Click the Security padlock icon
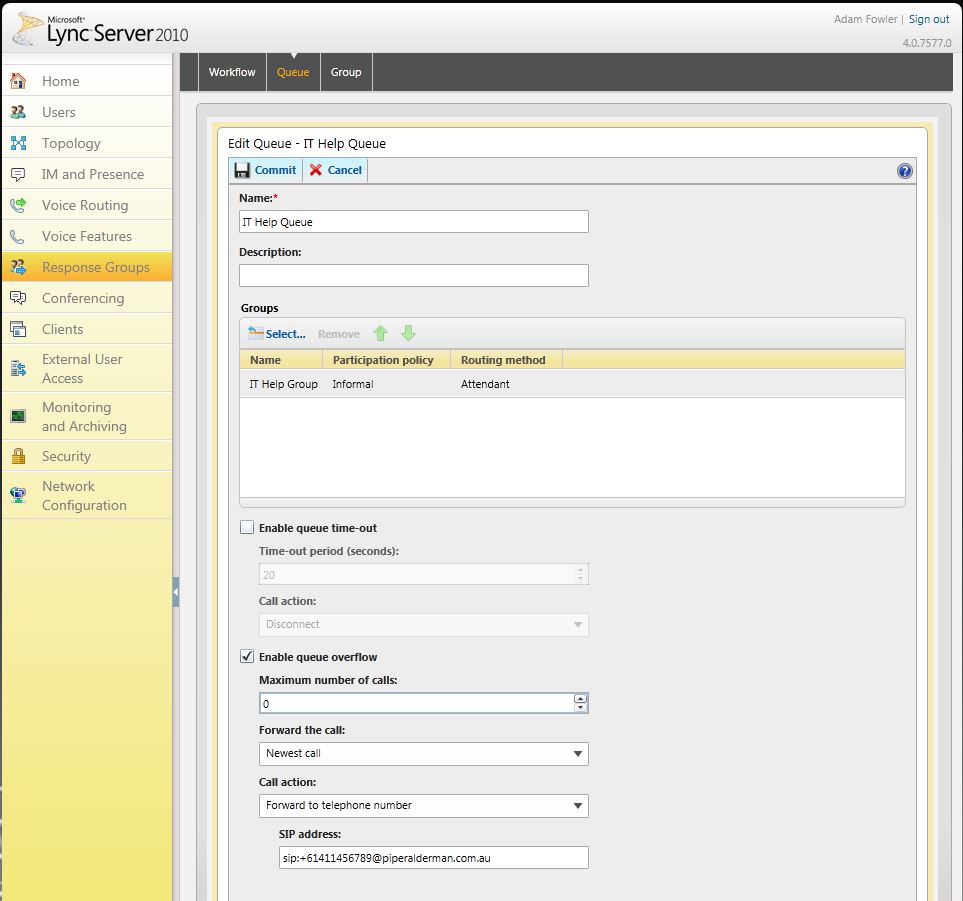The image size is (963, 901). coord(18,456)
